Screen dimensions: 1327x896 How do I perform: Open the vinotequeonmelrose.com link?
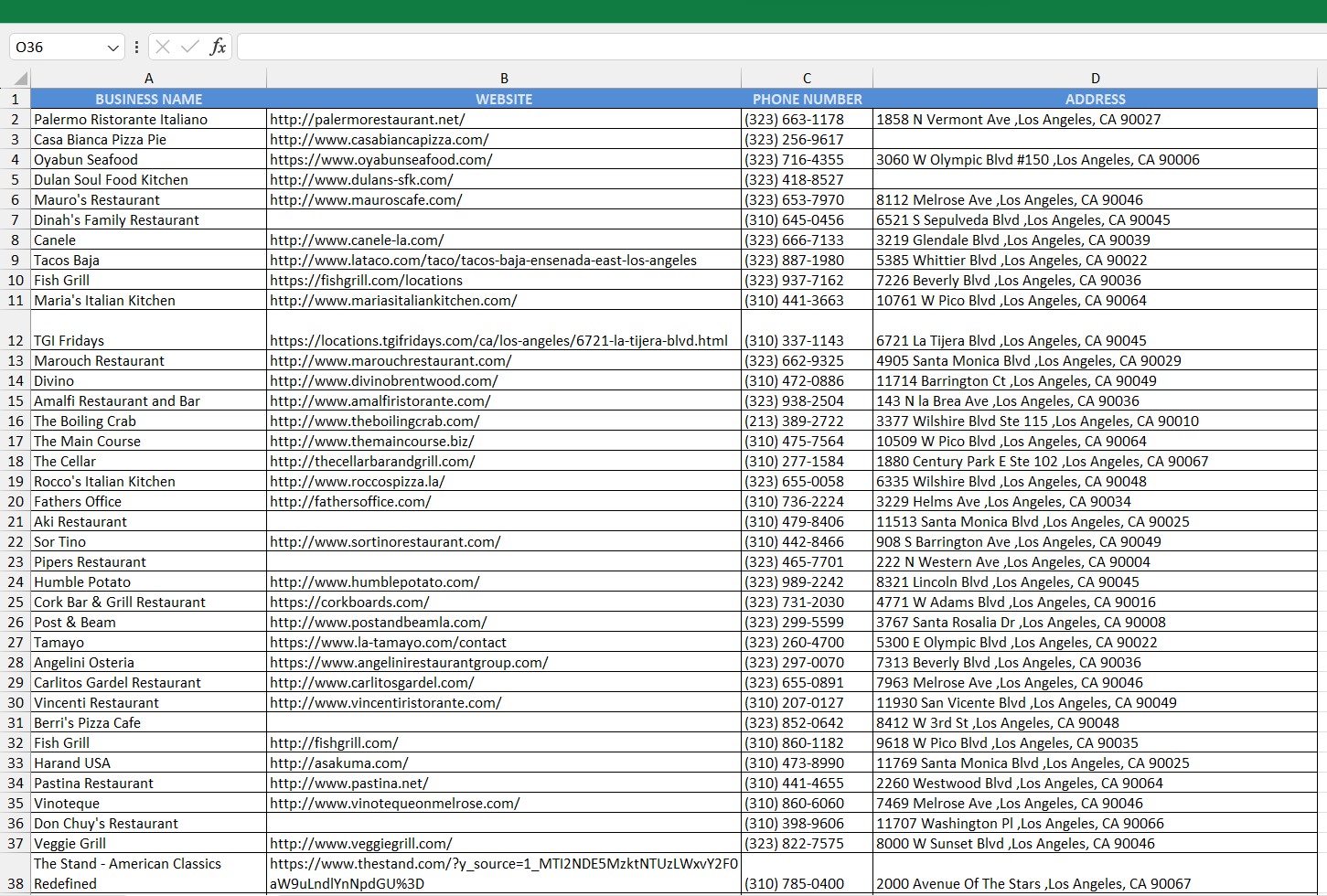tap(395, 803)
